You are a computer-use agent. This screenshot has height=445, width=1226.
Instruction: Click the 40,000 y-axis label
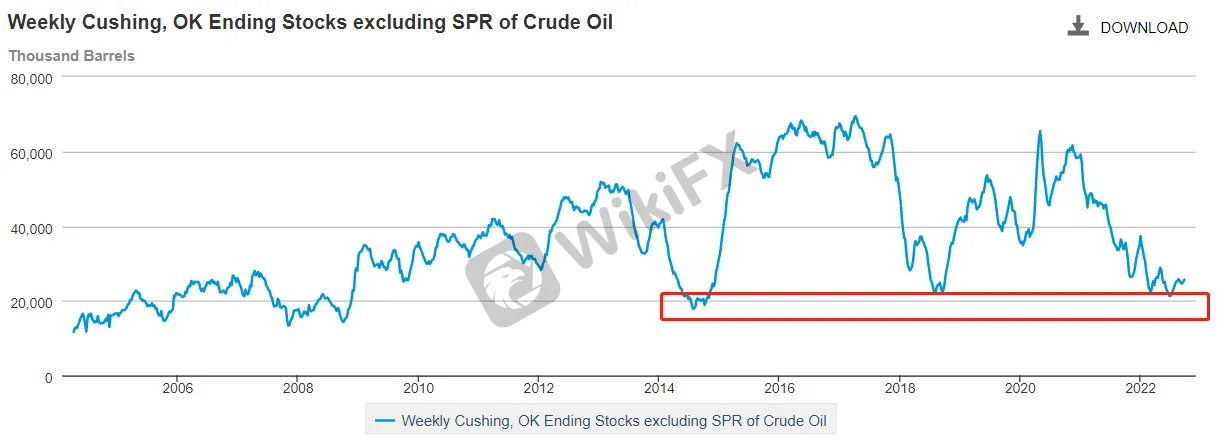(30, 228)
